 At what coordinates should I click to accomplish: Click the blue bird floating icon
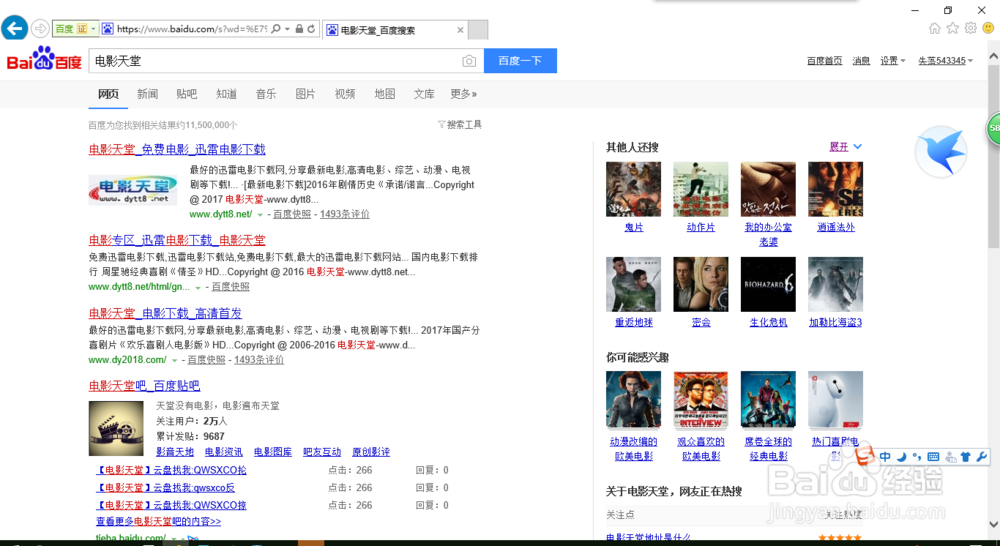[x=941, y=152]
